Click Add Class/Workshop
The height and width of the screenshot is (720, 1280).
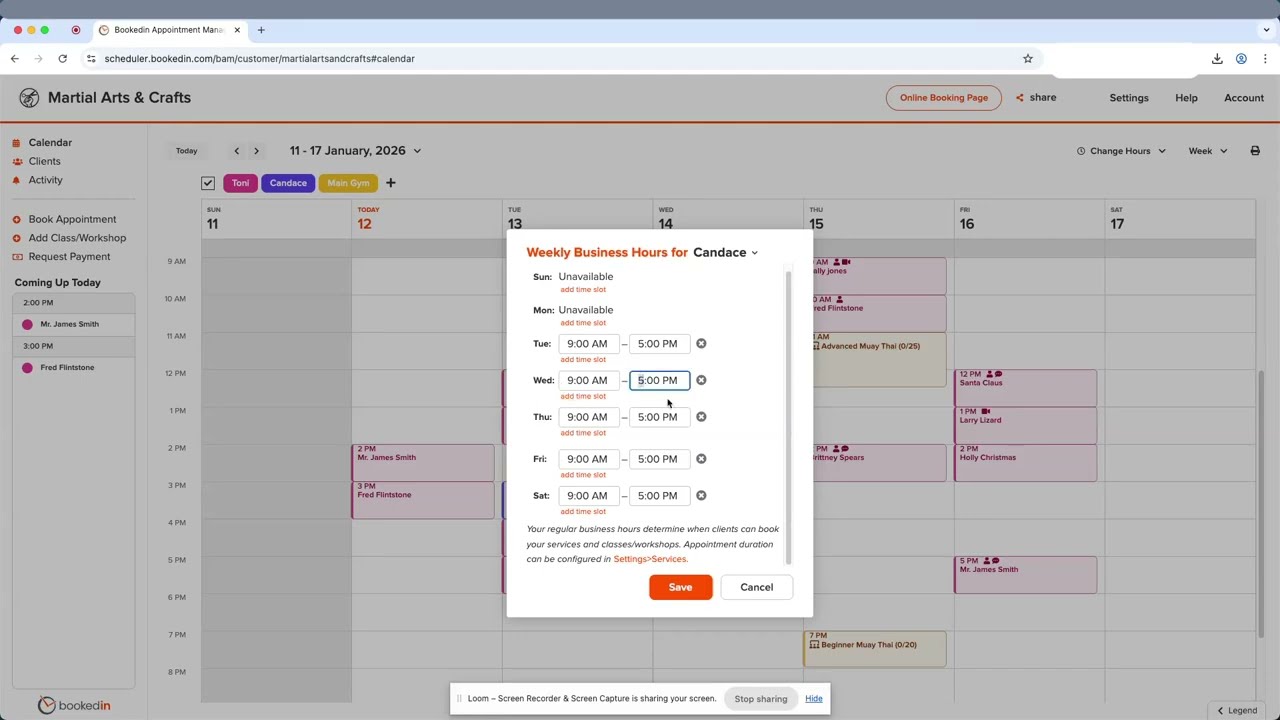click(77, 238)
